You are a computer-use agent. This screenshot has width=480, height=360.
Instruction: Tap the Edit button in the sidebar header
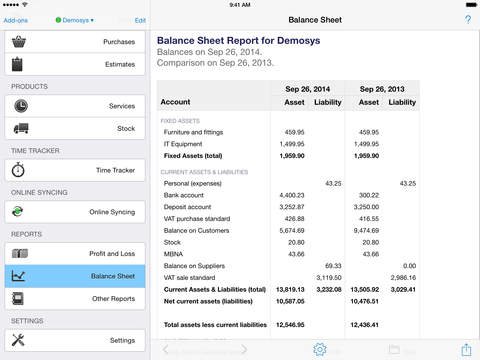coord(140,20)
